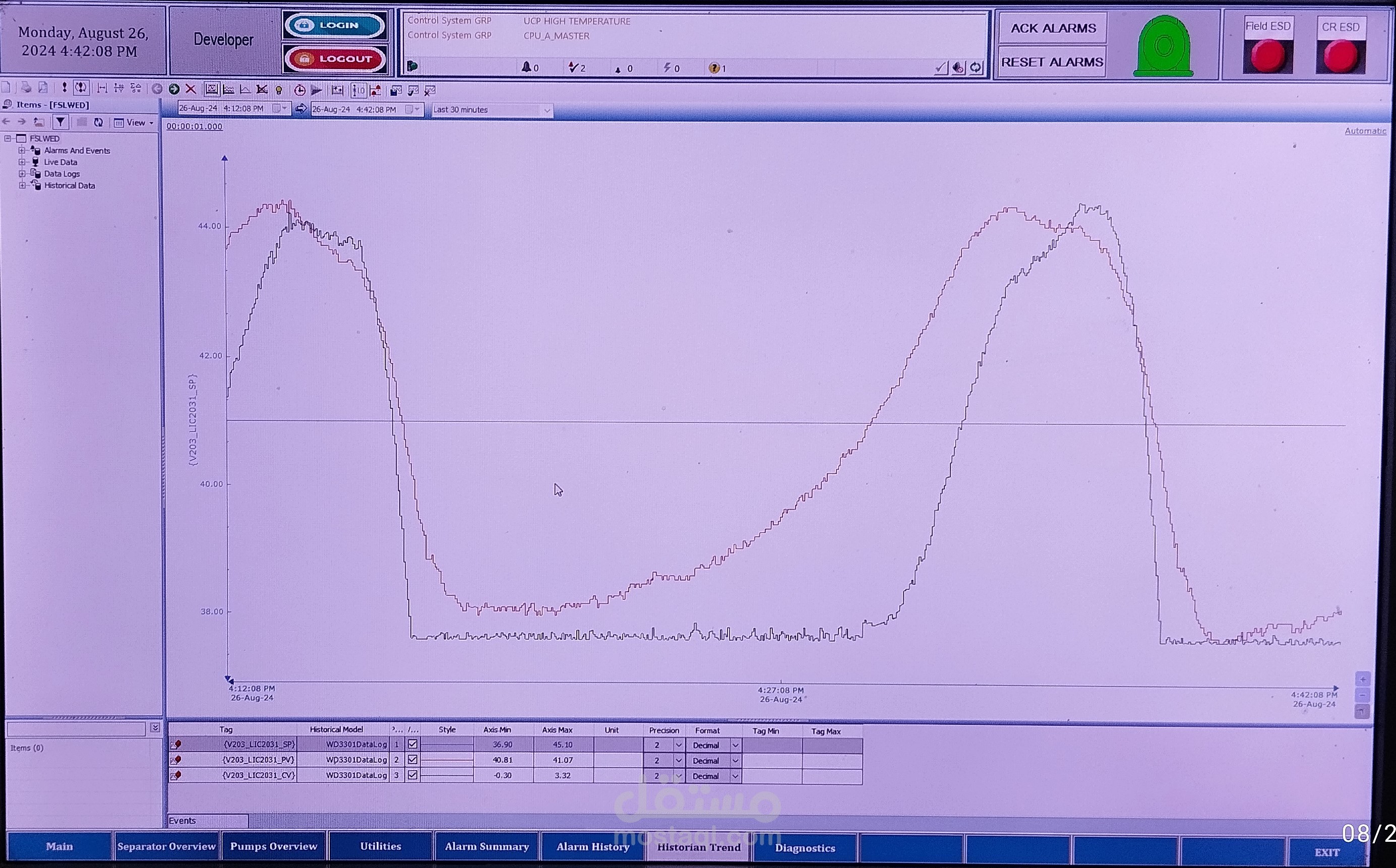Click the filter funnel icon in Items panel
The height and width of the screenshot is (868, 1396).
coord(60,122)
